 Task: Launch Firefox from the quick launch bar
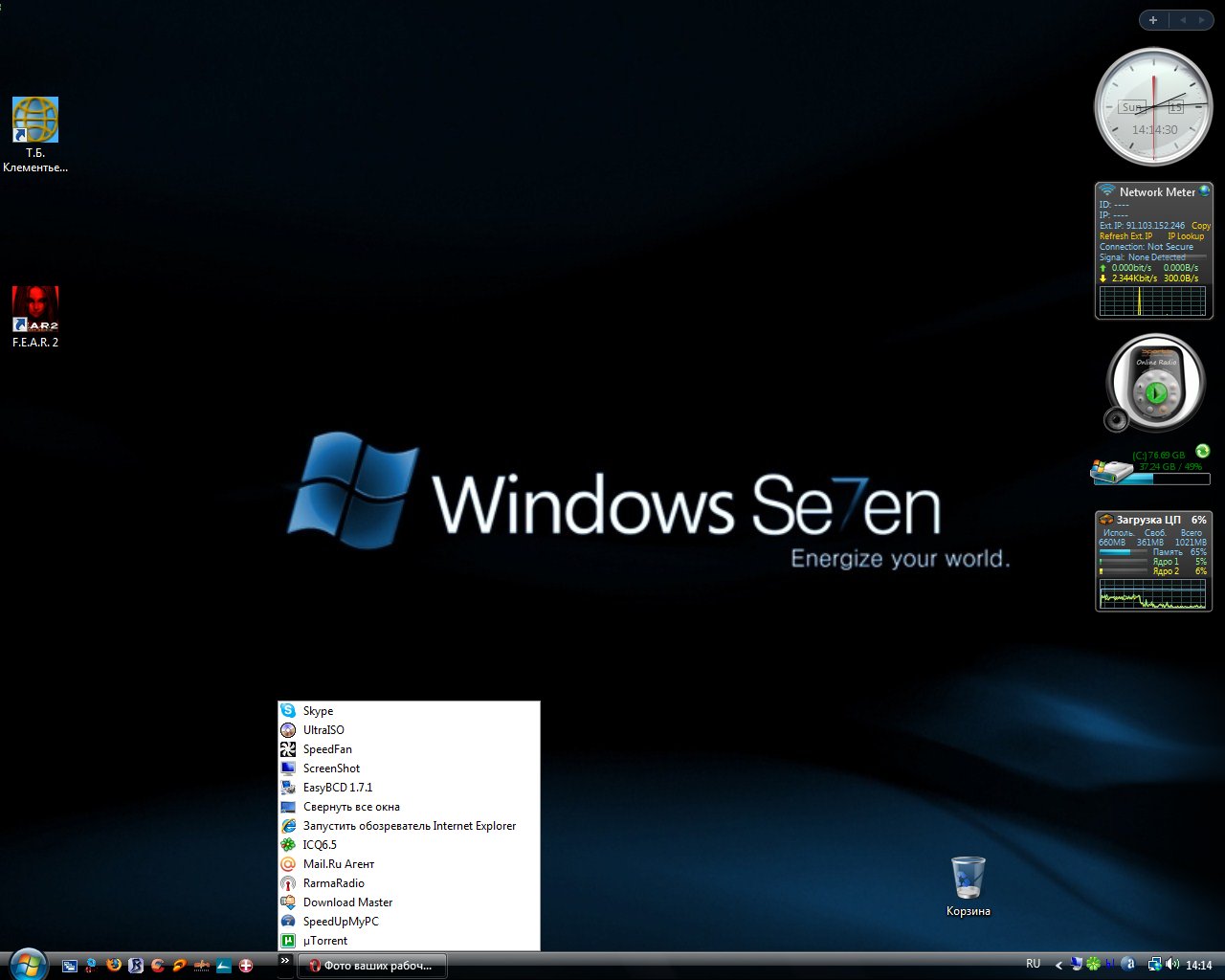click(x=114, y=966)
